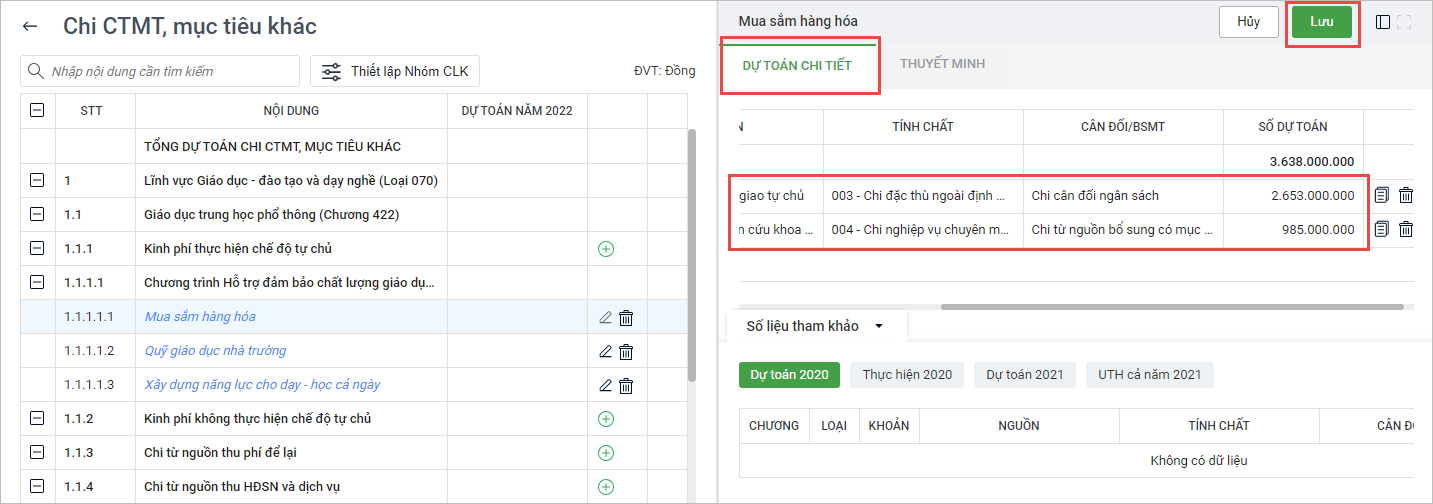Add item under Chi từ nguồn thu phí để lại
The width and height of the screenshot is (1433, 504).
point(605,453)
